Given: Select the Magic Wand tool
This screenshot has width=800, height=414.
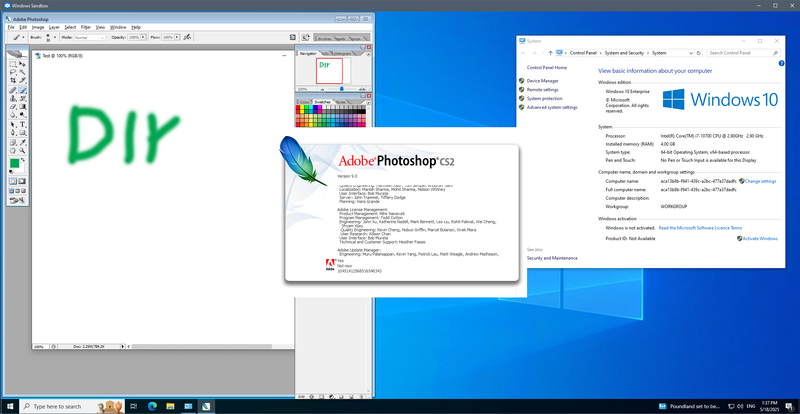Looking at the screenshot, I should 22,72.
